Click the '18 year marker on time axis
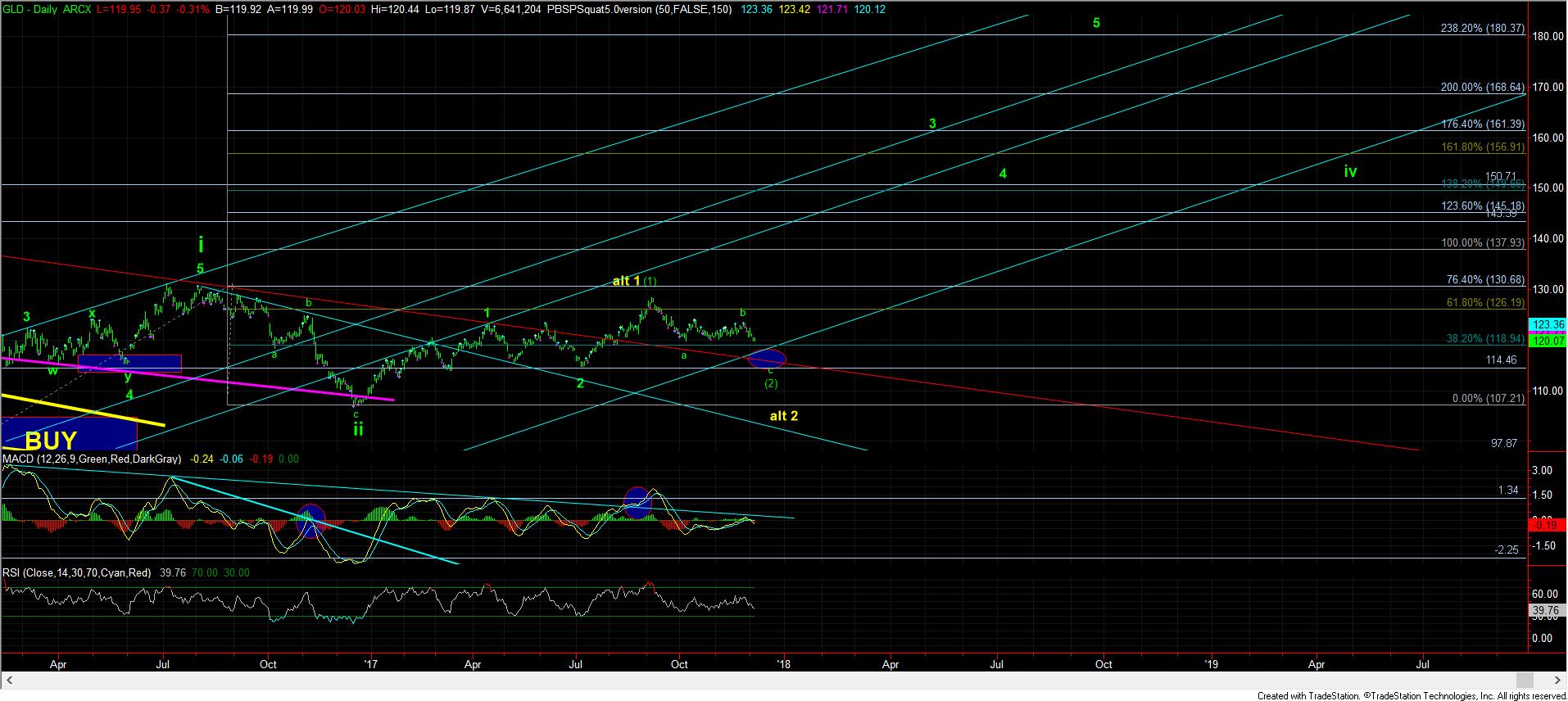 [x=783, y=664]
